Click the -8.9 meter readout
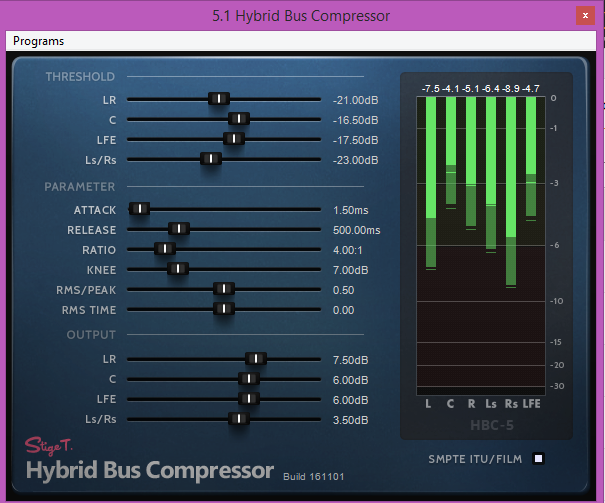The width and height of the screenshot is (605, 503). click(510, 89)
